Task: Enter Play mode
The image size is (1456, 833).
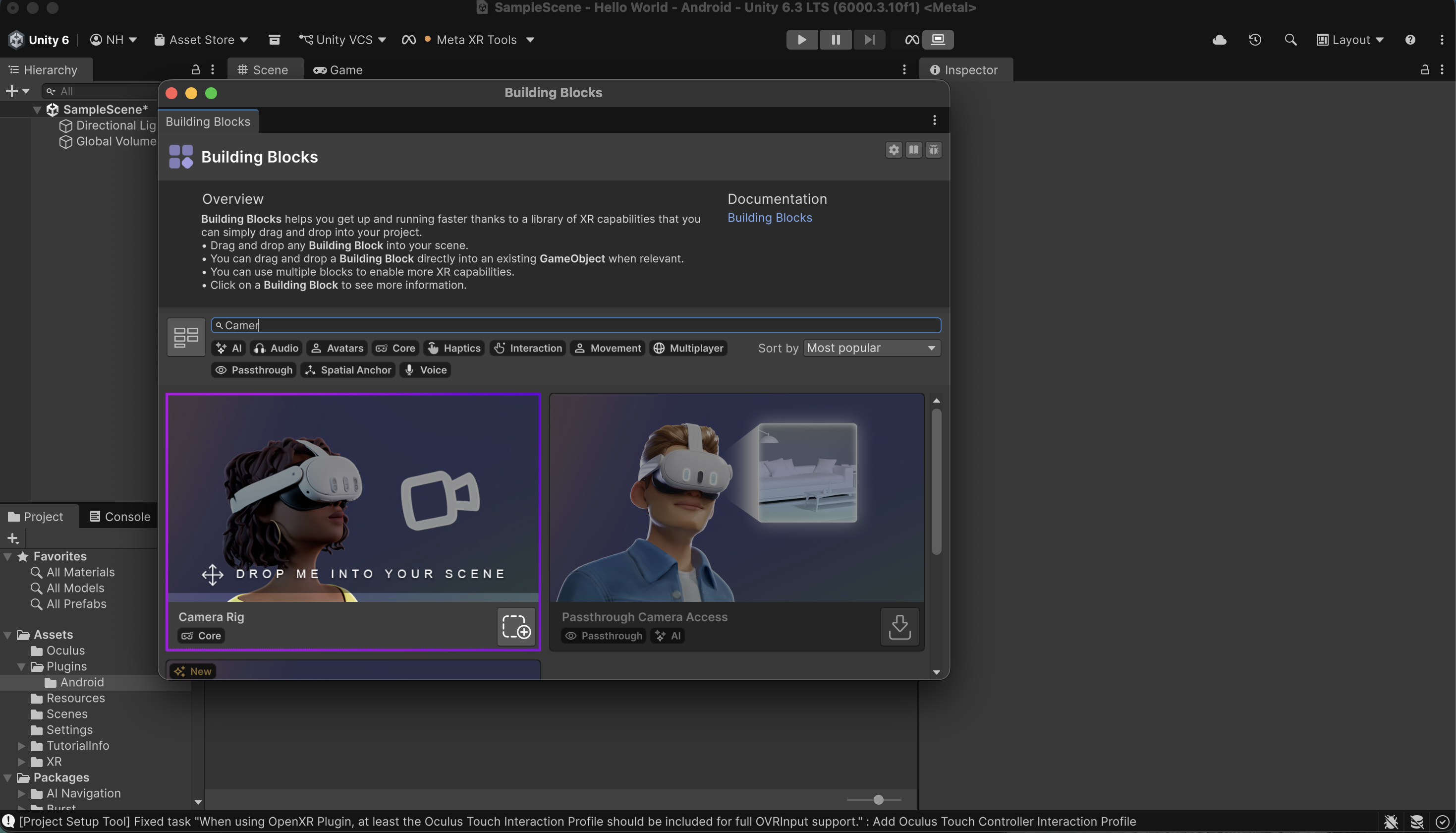Action: 801,39
